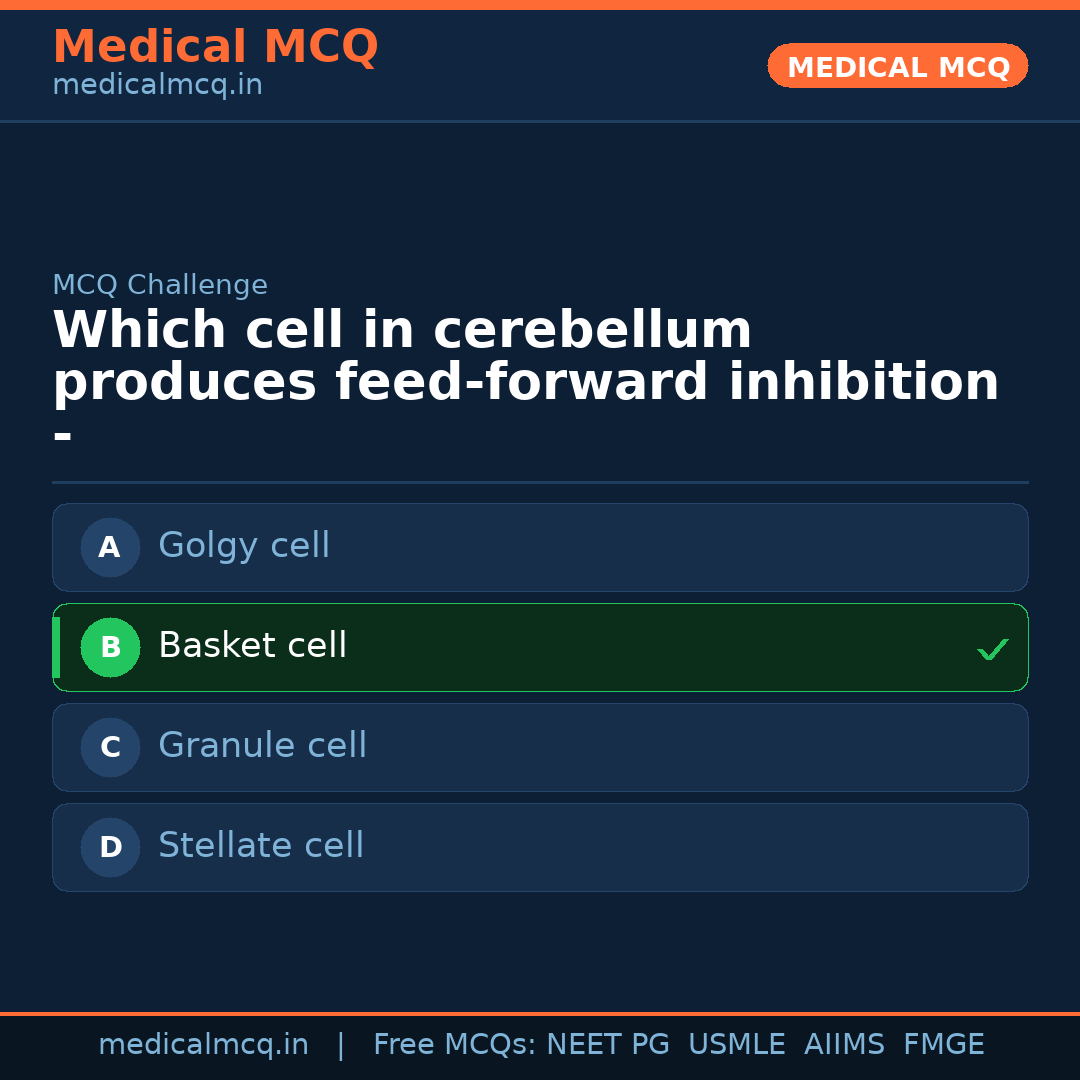The width and height of the screenshot is (1080, 1080).
Task: Click the green letter B circle badge
Action: click(110, 647)
